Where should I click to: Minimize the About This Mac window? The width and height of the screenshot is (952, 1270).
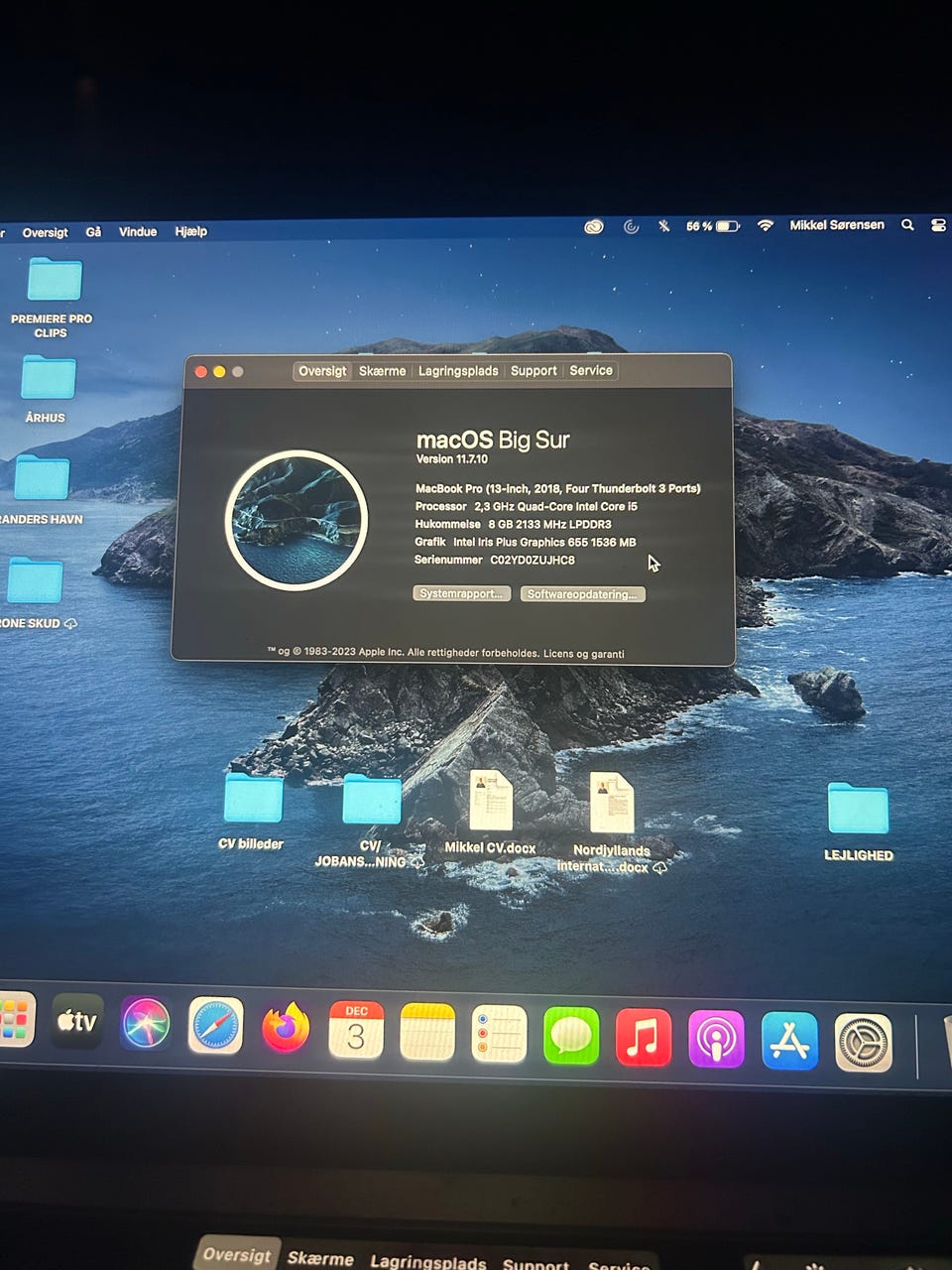click(x=219, y=372)
